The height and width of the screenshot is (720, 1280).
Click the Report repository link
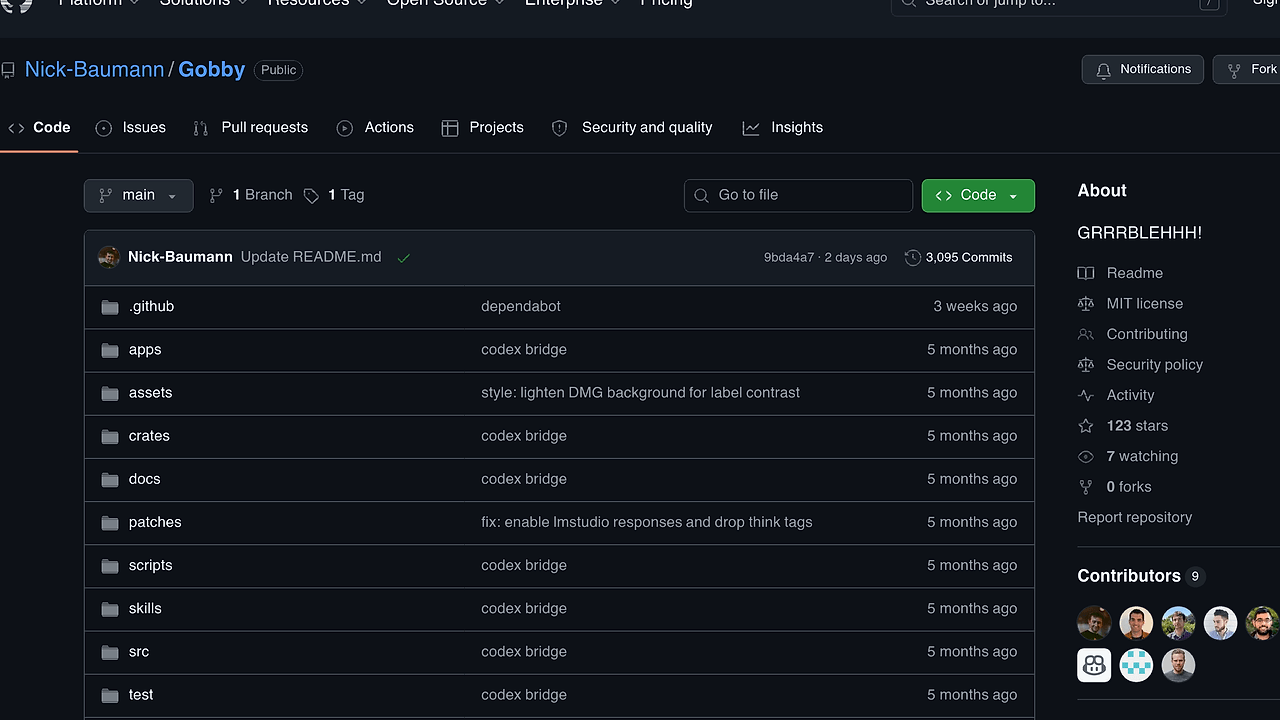(x=1135, y=517)
